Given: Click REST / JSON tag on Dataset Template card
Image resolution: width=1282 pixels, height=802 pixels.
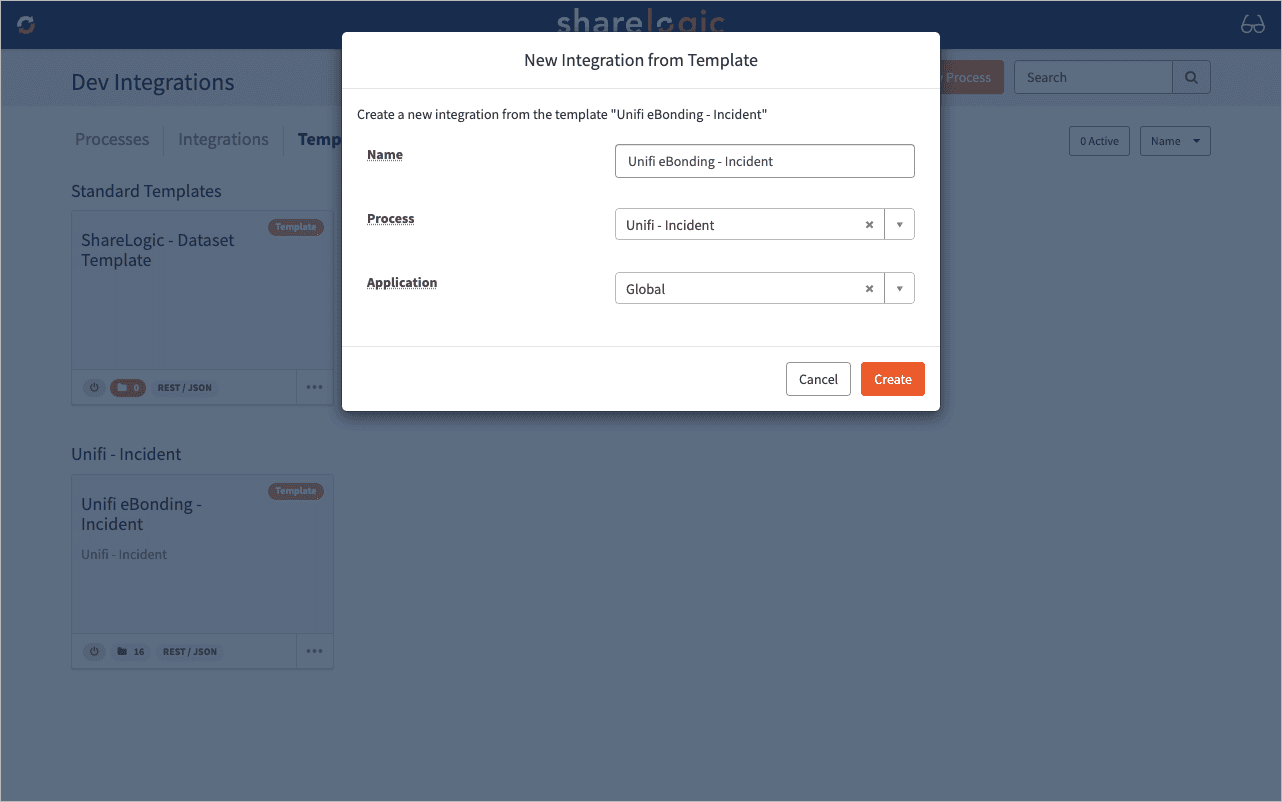Looking at the screenshot, I should tap(185, 387).
